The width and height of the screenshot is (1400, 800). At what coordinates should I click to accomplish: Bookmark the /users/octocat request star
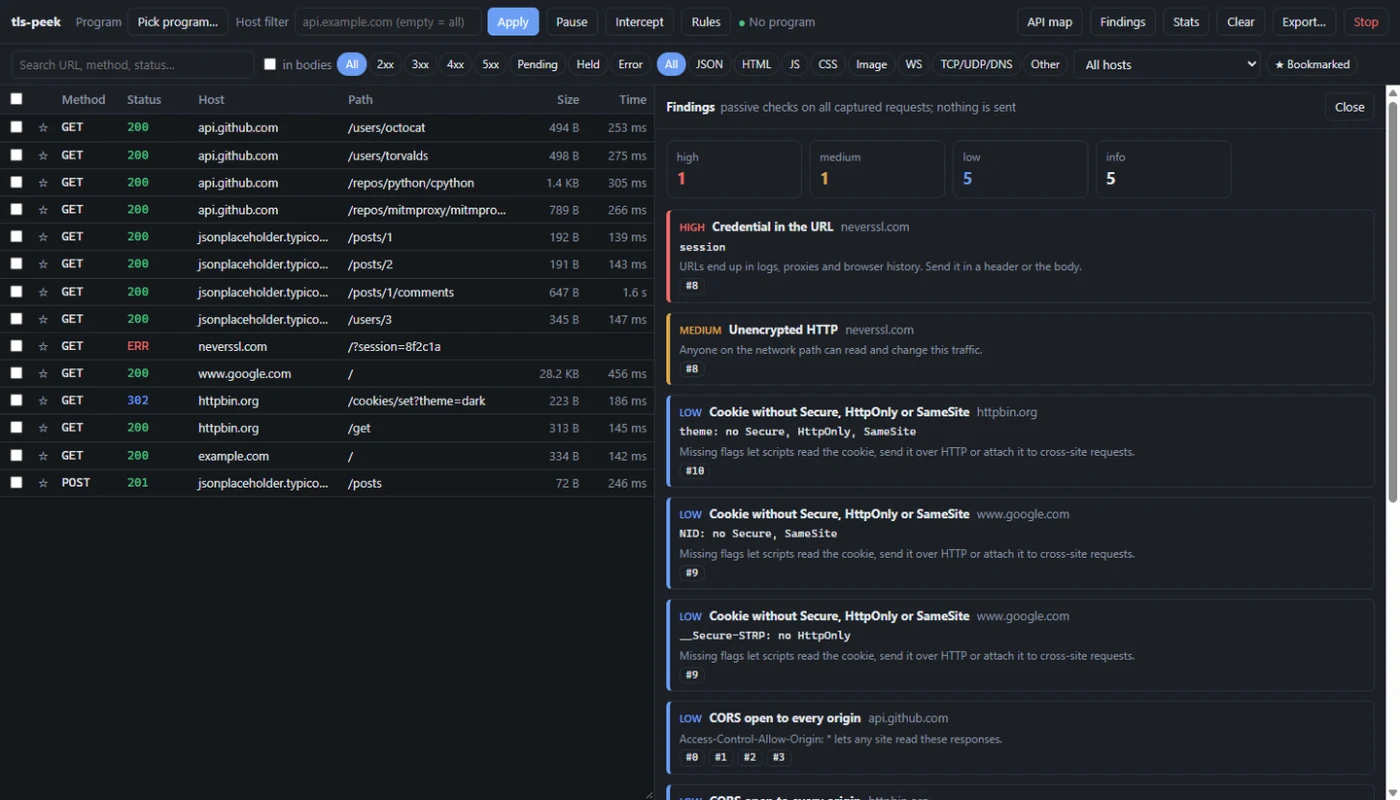(43, 128)
